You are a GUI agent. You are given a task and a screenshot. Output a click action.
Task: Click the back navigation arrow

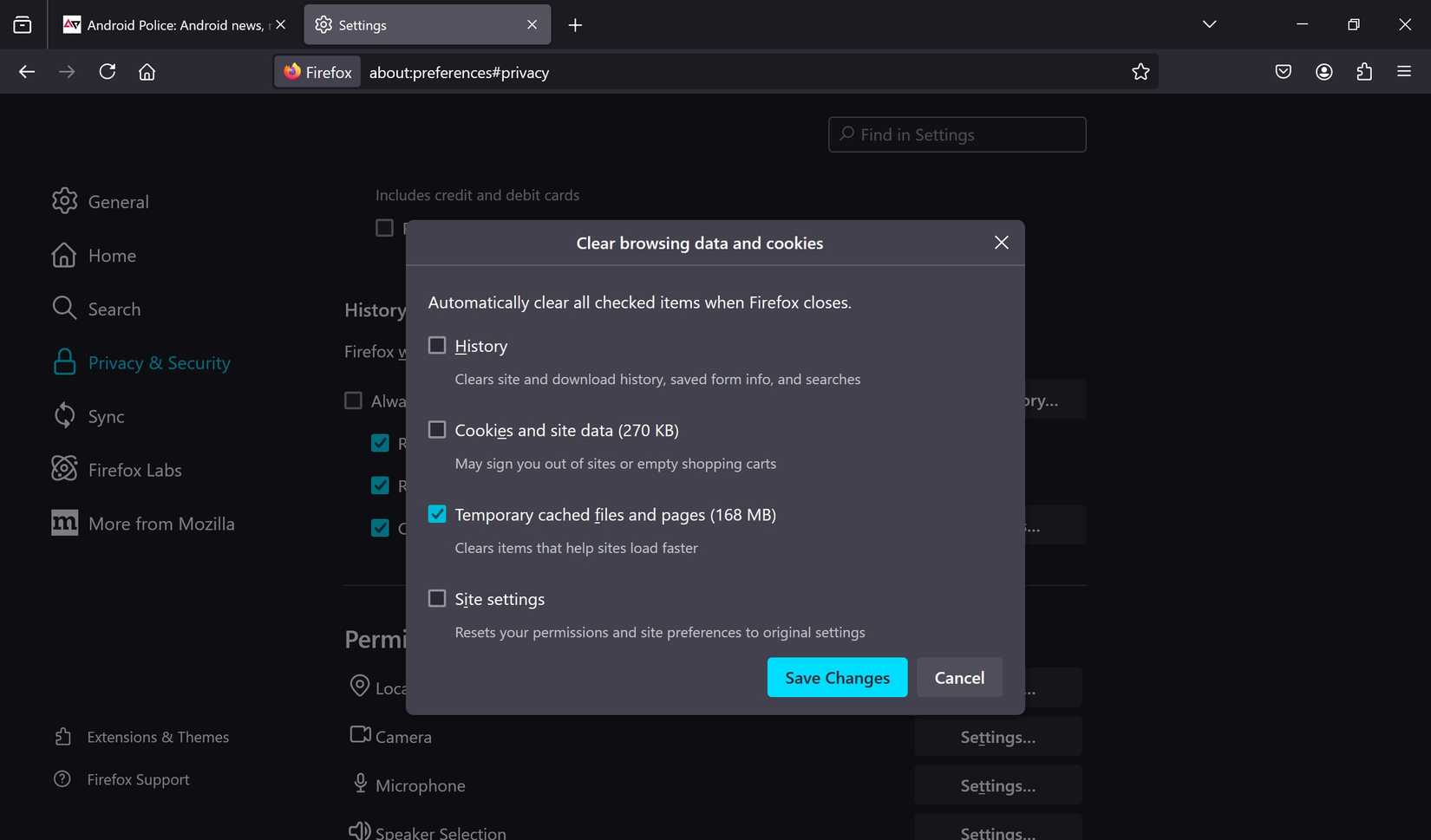[27, 72]
